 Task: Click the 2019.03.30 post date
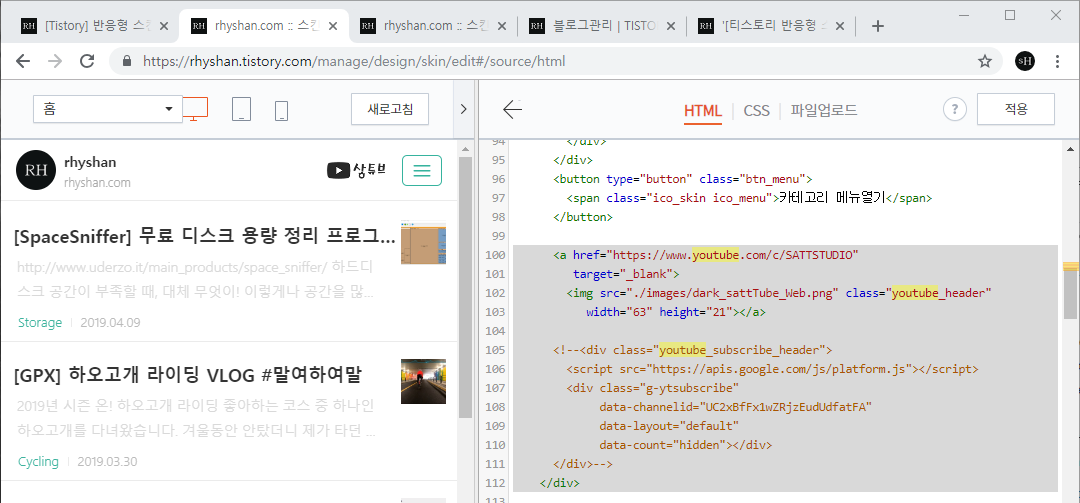point(107,462)
